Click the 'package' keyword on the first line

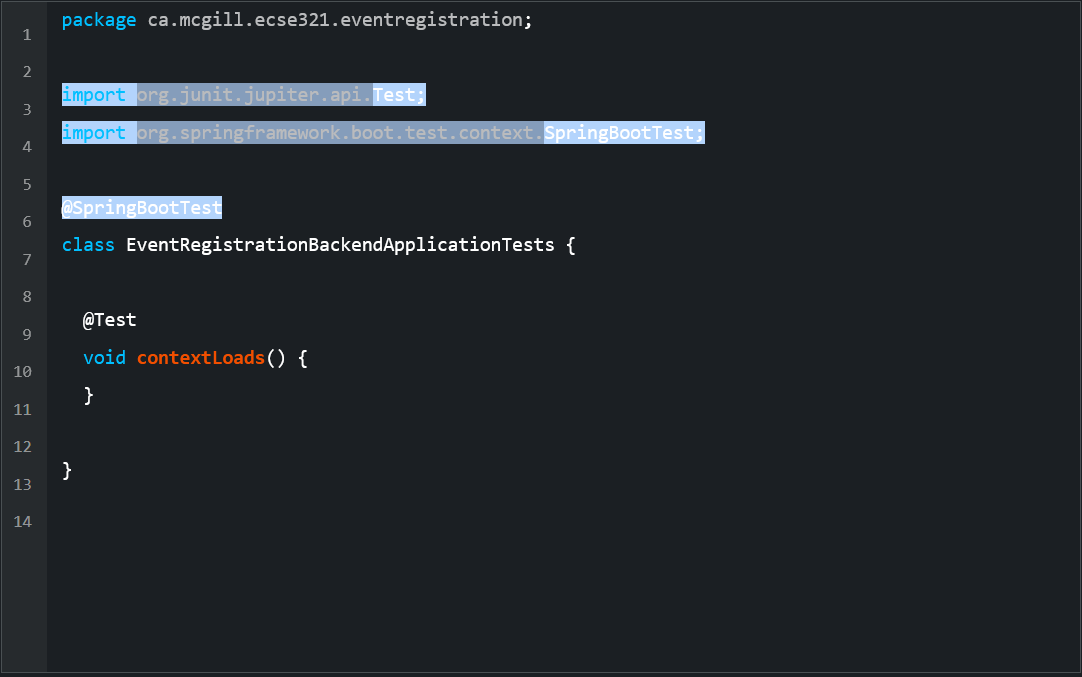click(x=99, y=20)
